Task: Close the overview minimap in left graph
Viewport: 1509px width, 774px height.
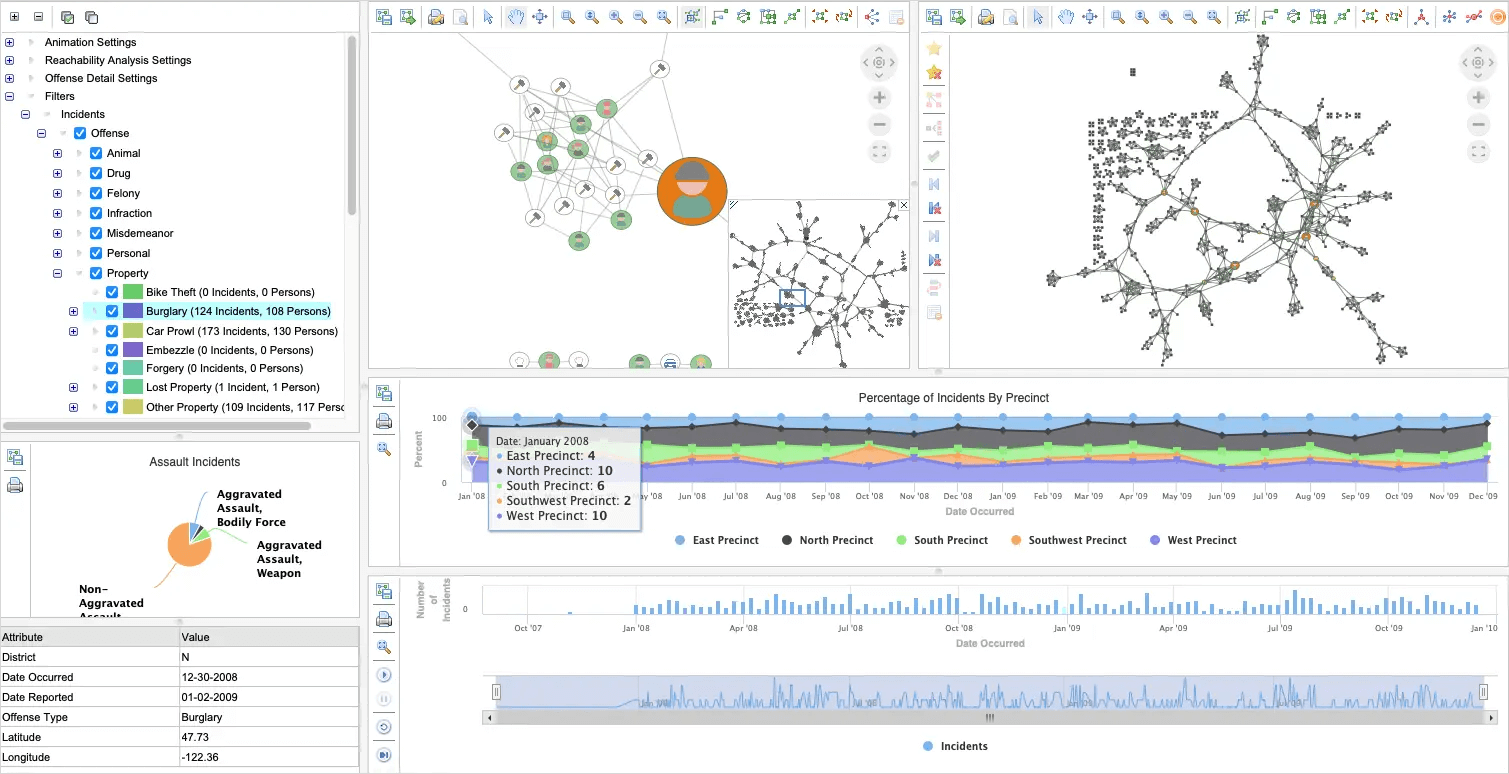Action: click(904, 204)
